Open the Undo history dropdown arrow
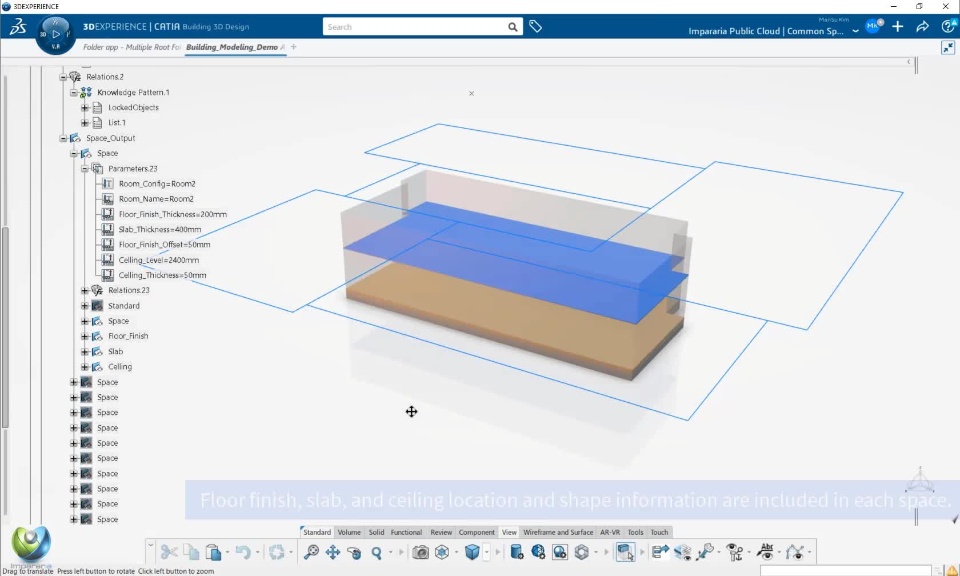Screen dimensions: 960x576 coord(257,553)
